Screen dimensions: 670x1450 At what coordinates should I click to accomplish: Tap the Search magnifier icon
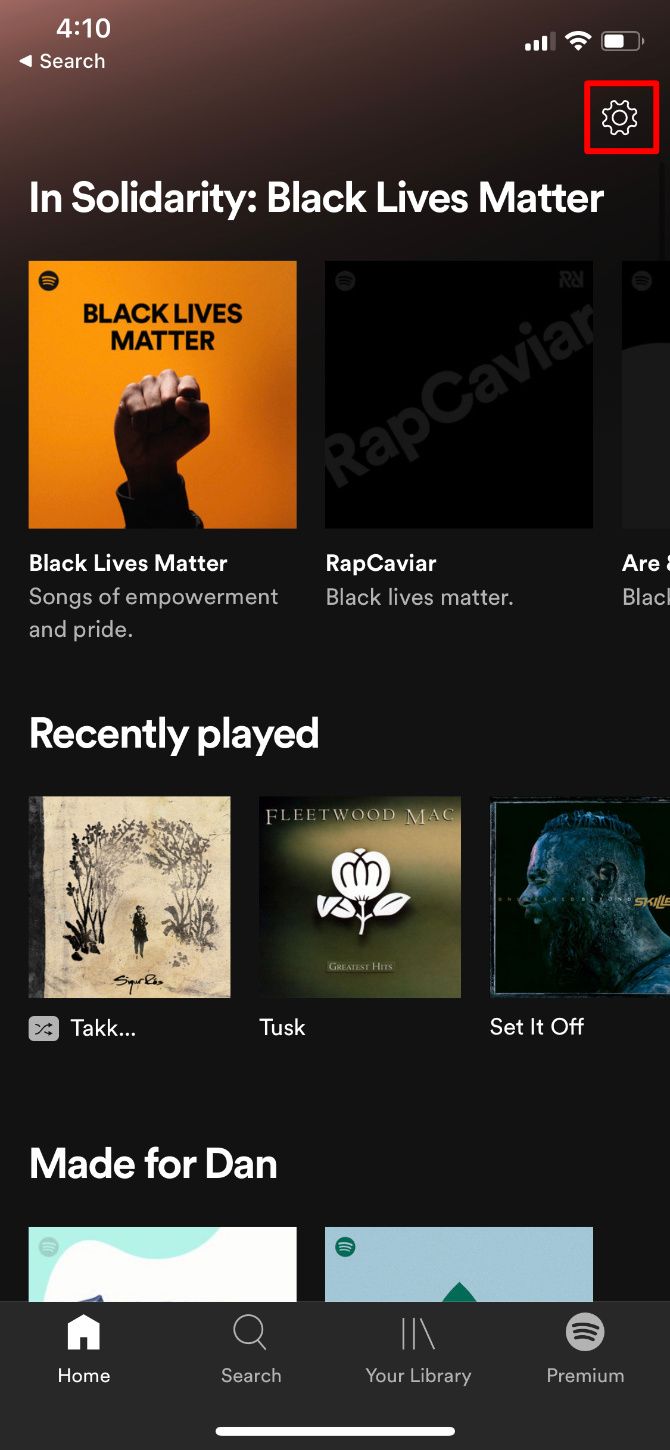click(x=250, y=1333)
